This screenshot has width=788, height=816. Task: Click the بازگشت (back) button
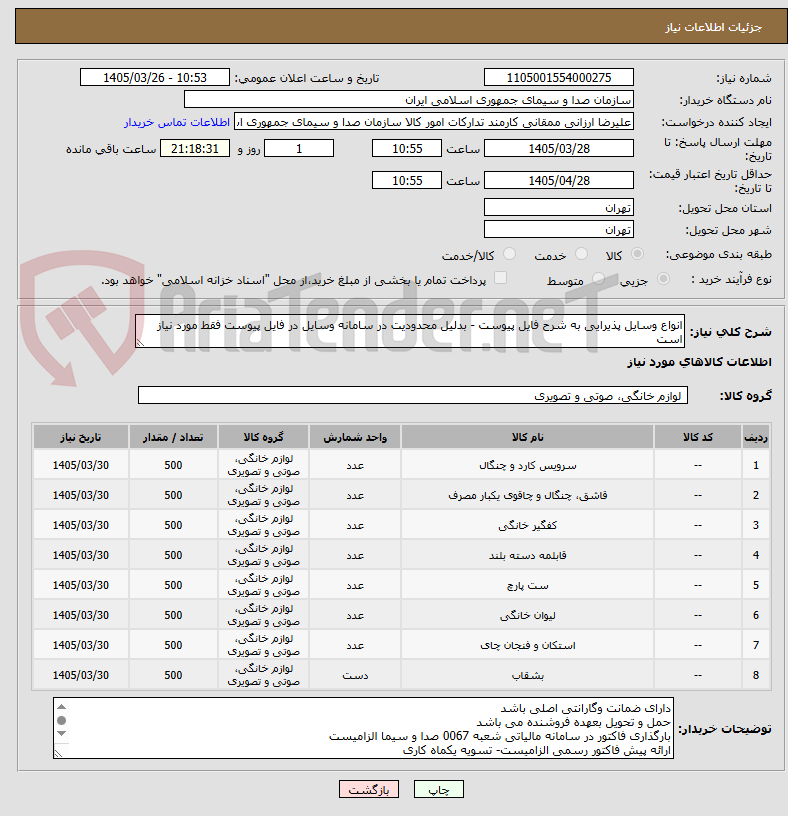[368, 789]
